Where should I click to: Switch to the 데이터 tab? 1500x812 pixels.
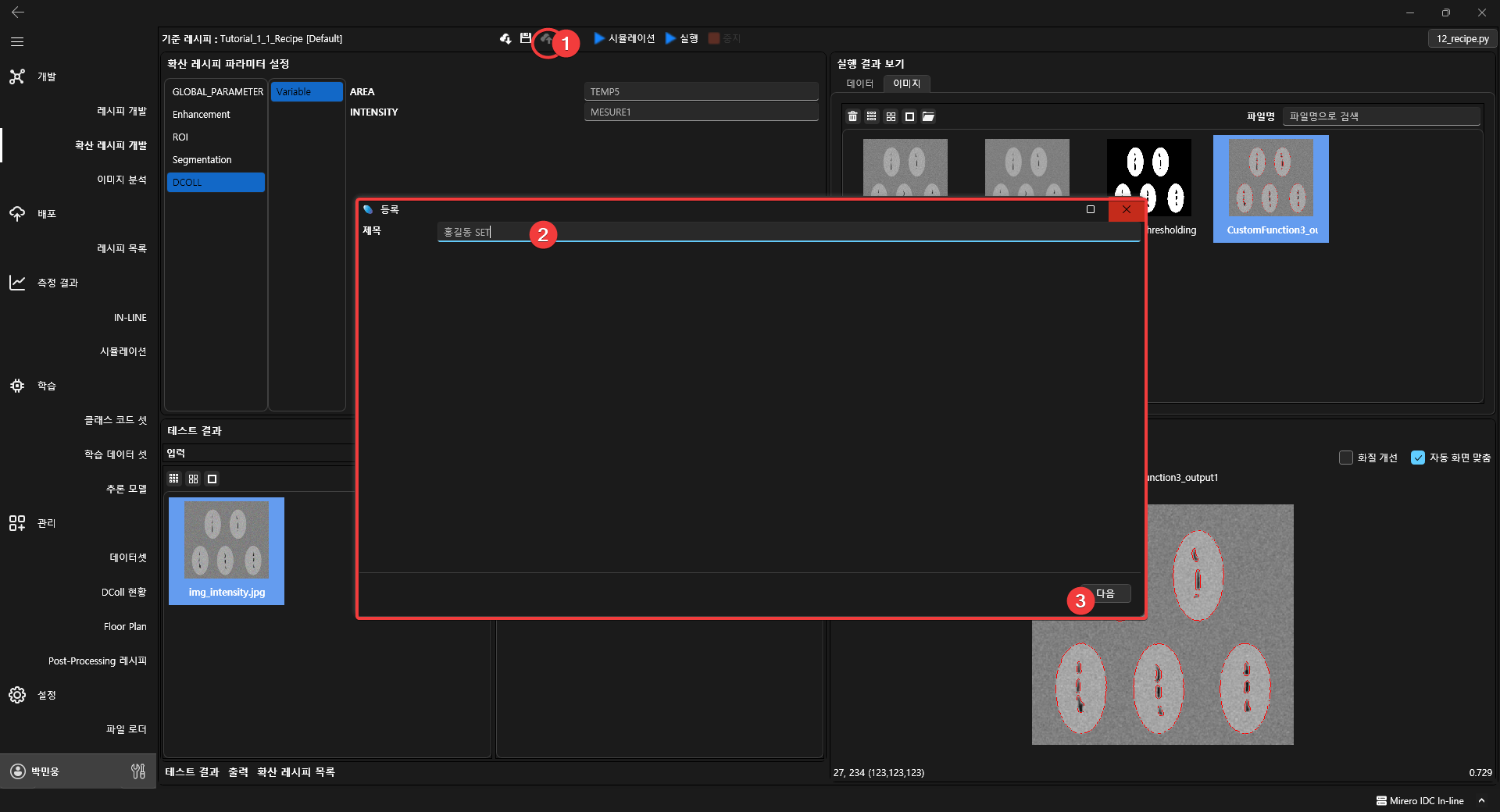pyautogui.click(x=859, y=84)
